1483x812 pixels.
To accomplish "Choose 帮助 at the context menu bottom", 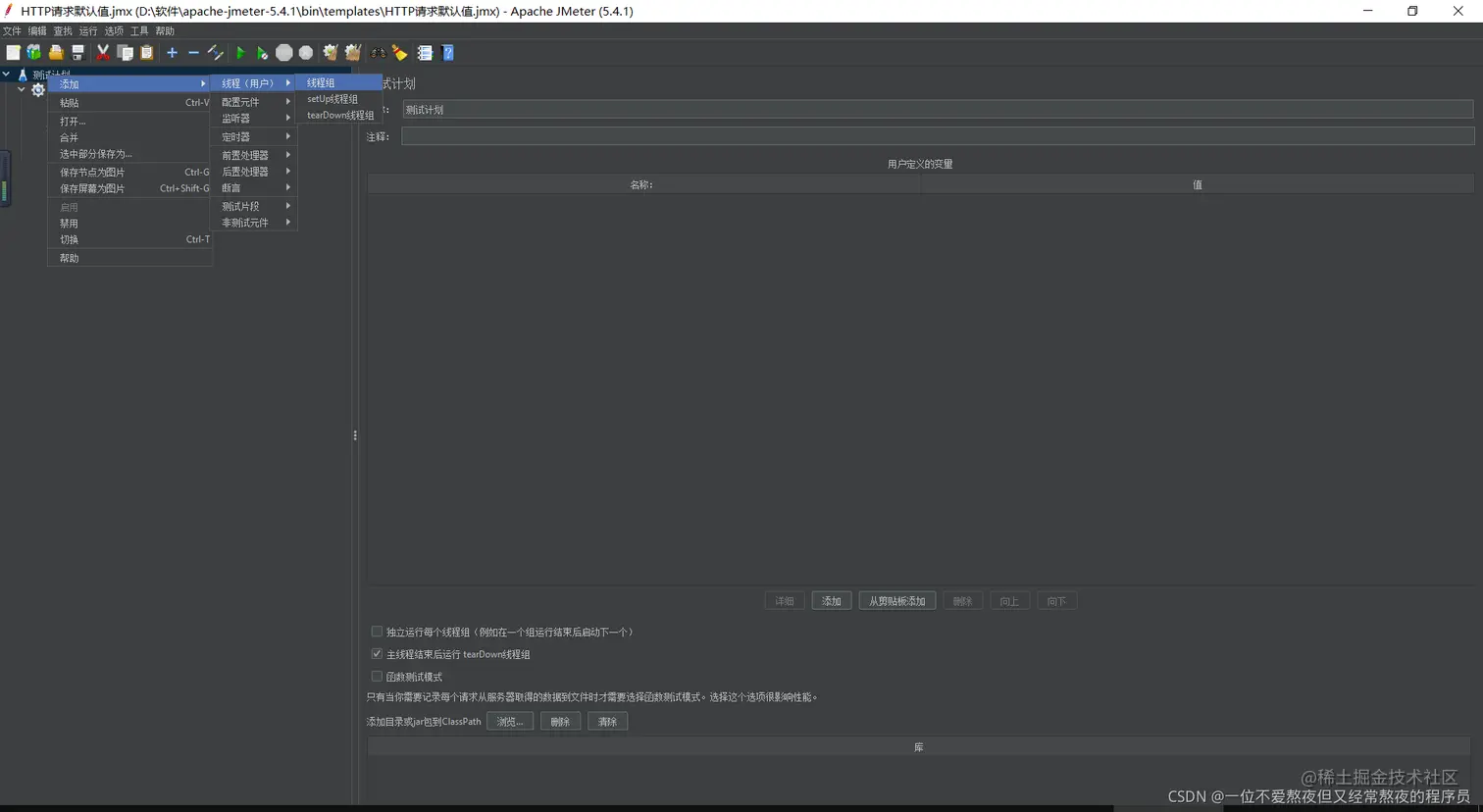I will [129, 258].
